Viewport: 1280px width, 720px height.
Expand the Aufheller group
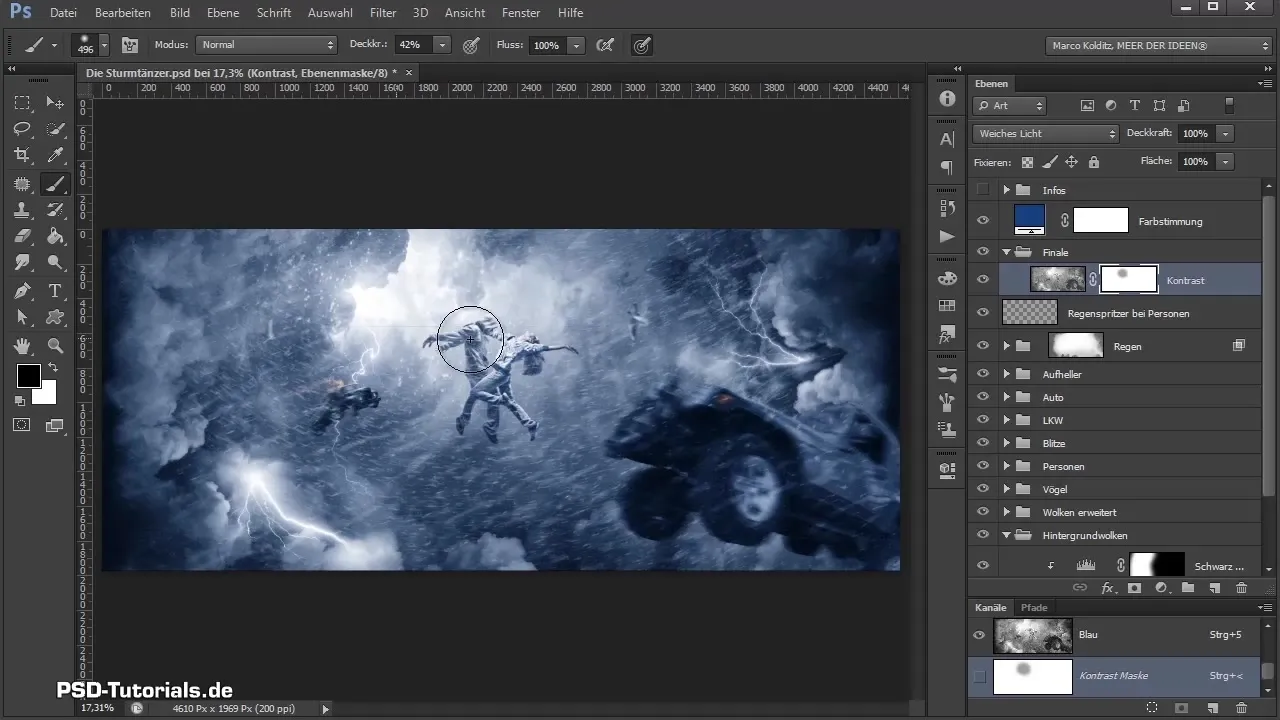coord(1006,374)
